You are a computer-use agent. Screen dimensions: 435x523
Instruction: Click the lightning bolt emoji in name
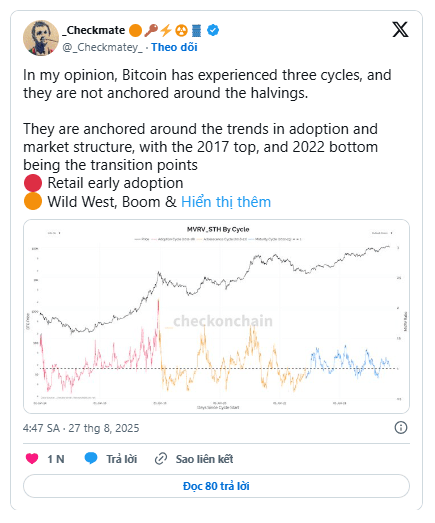pyautogui.click(x=166, y=30)
